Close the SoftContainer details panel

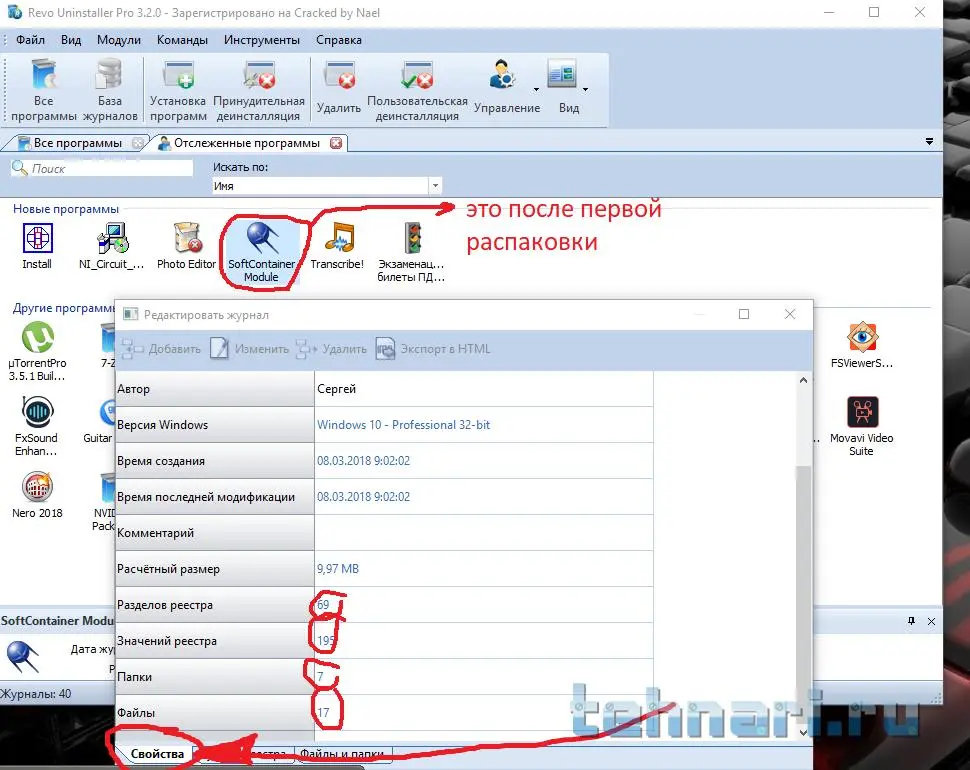click(932, 621)
